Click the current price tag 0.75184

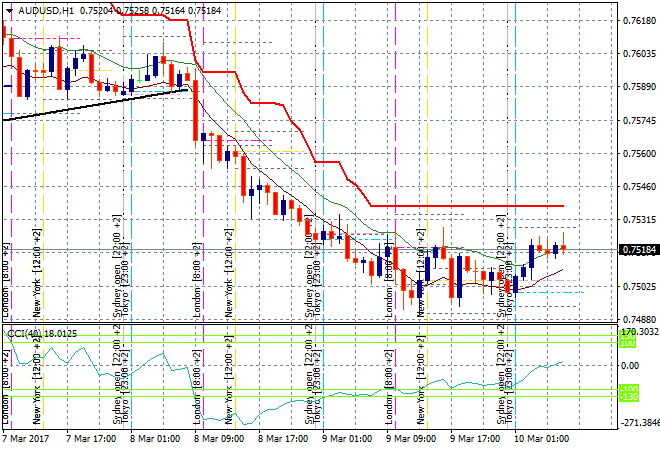pos(637,250)
